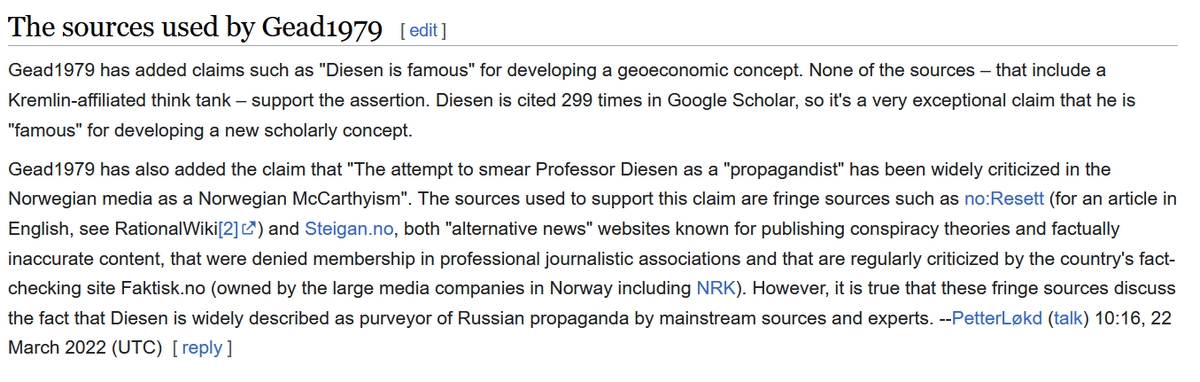
Task: Open PetterLøkd's user page link
Action: 997,318
